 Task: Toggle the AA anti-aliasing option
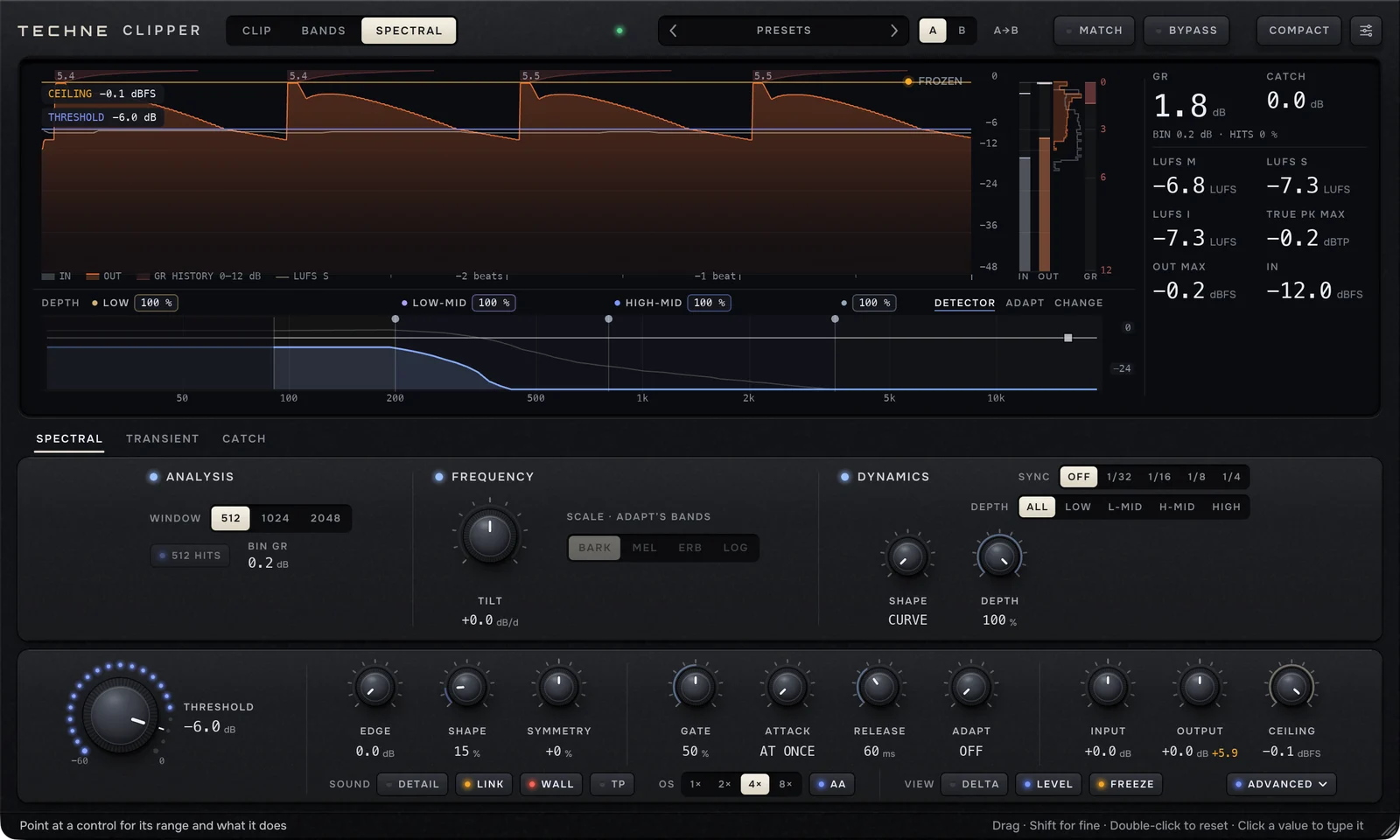pyautogui.click(x=832, y=784)
